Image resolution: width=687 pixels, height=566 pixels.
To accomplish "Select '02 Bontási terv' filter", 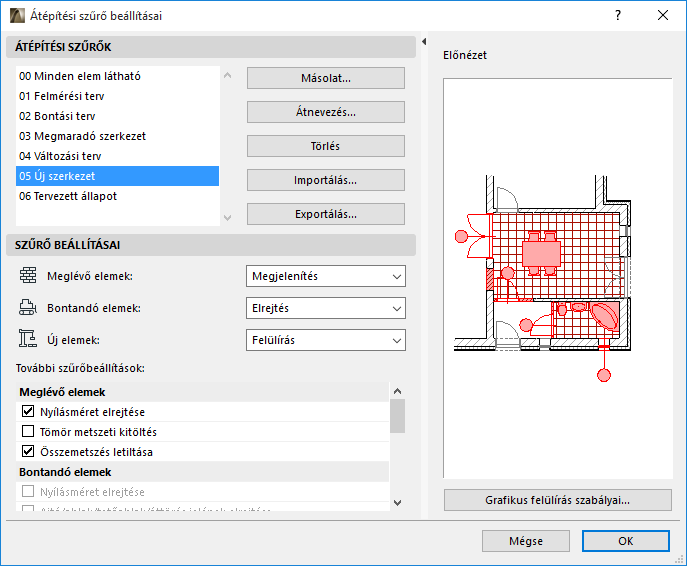I will click(117, 116).
